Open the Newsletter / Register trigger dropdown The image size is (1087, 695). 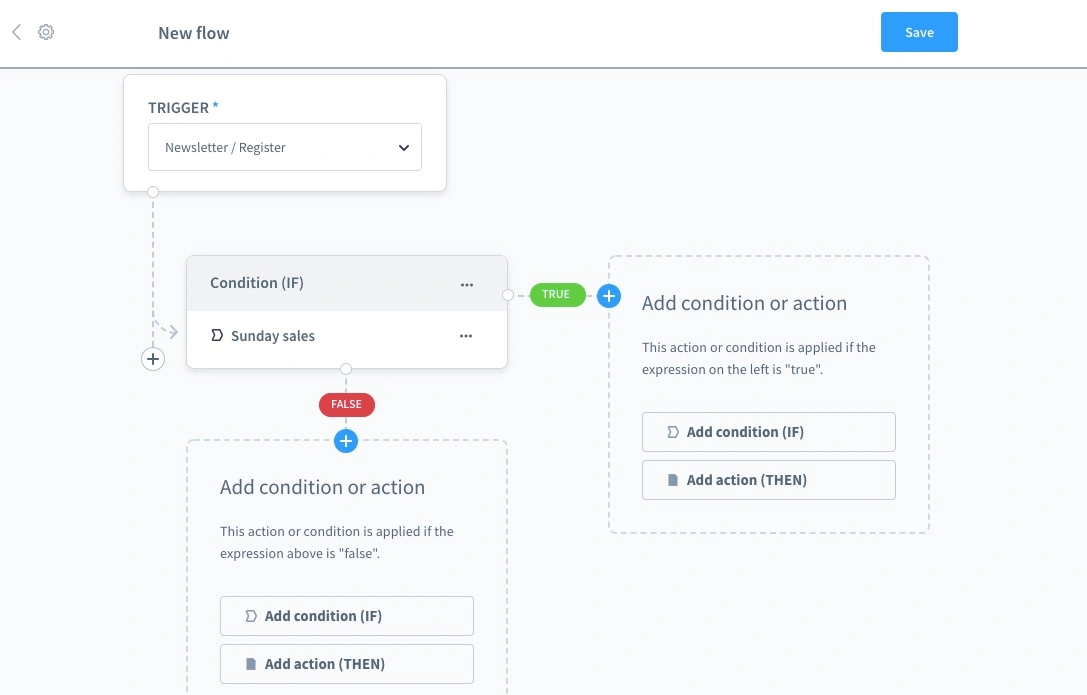pos(284,148)
